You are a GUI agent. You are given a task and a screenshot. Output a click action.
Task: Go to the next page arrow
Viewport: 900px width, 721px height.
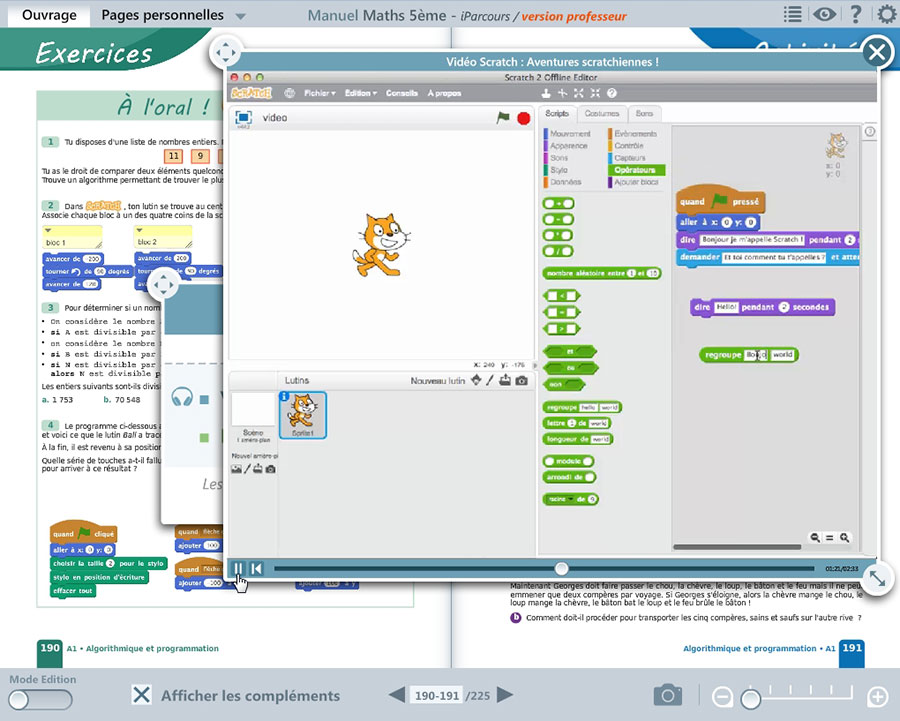pos(505,695)
